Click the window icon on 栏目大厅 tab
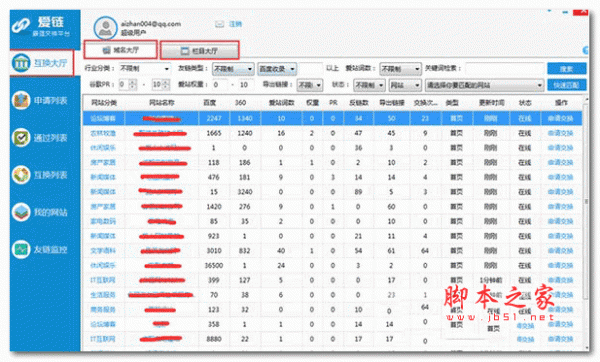 tap(185, 51)
